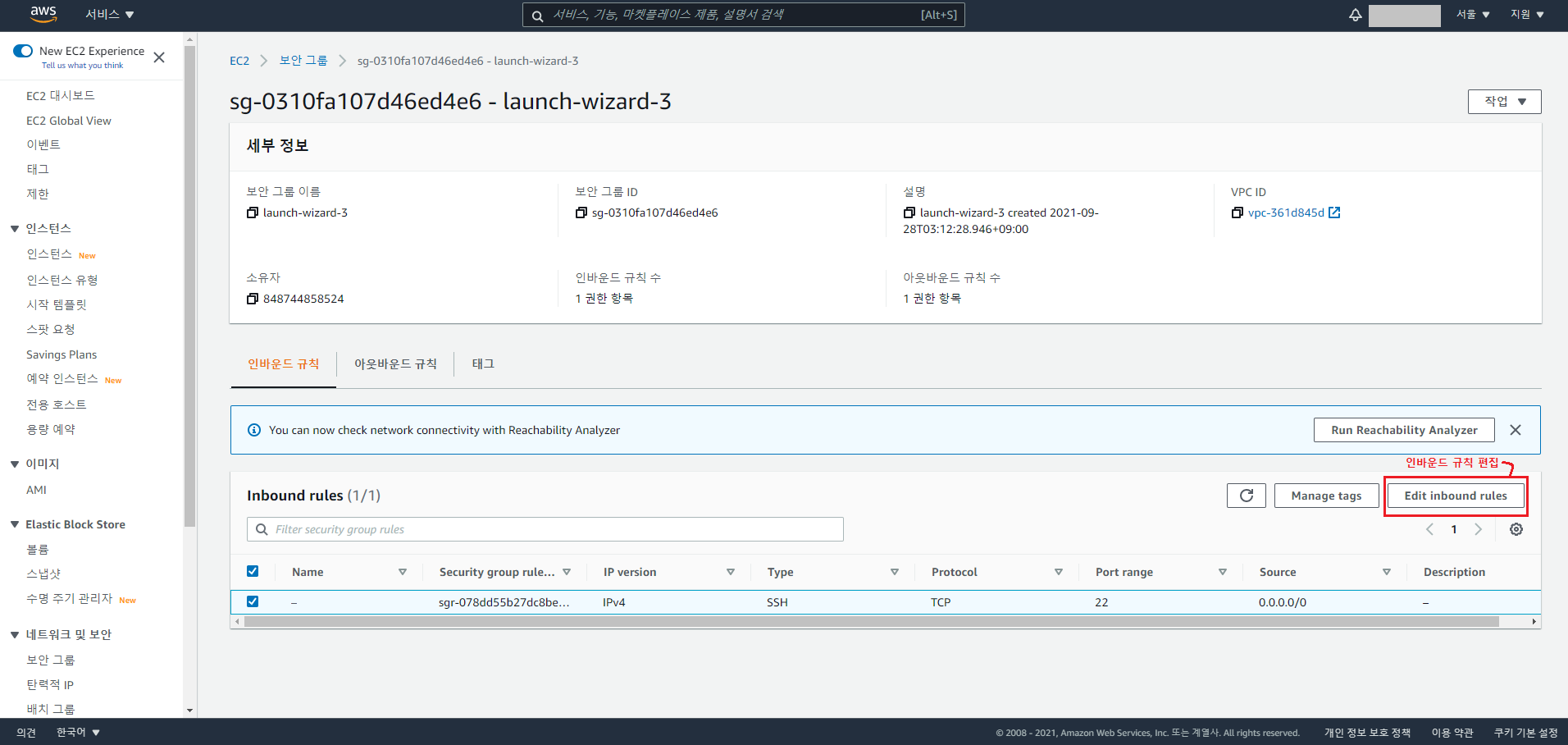Switch to the 태그 tab
This screenshot has height=745, width=1568.
[483, 364]
